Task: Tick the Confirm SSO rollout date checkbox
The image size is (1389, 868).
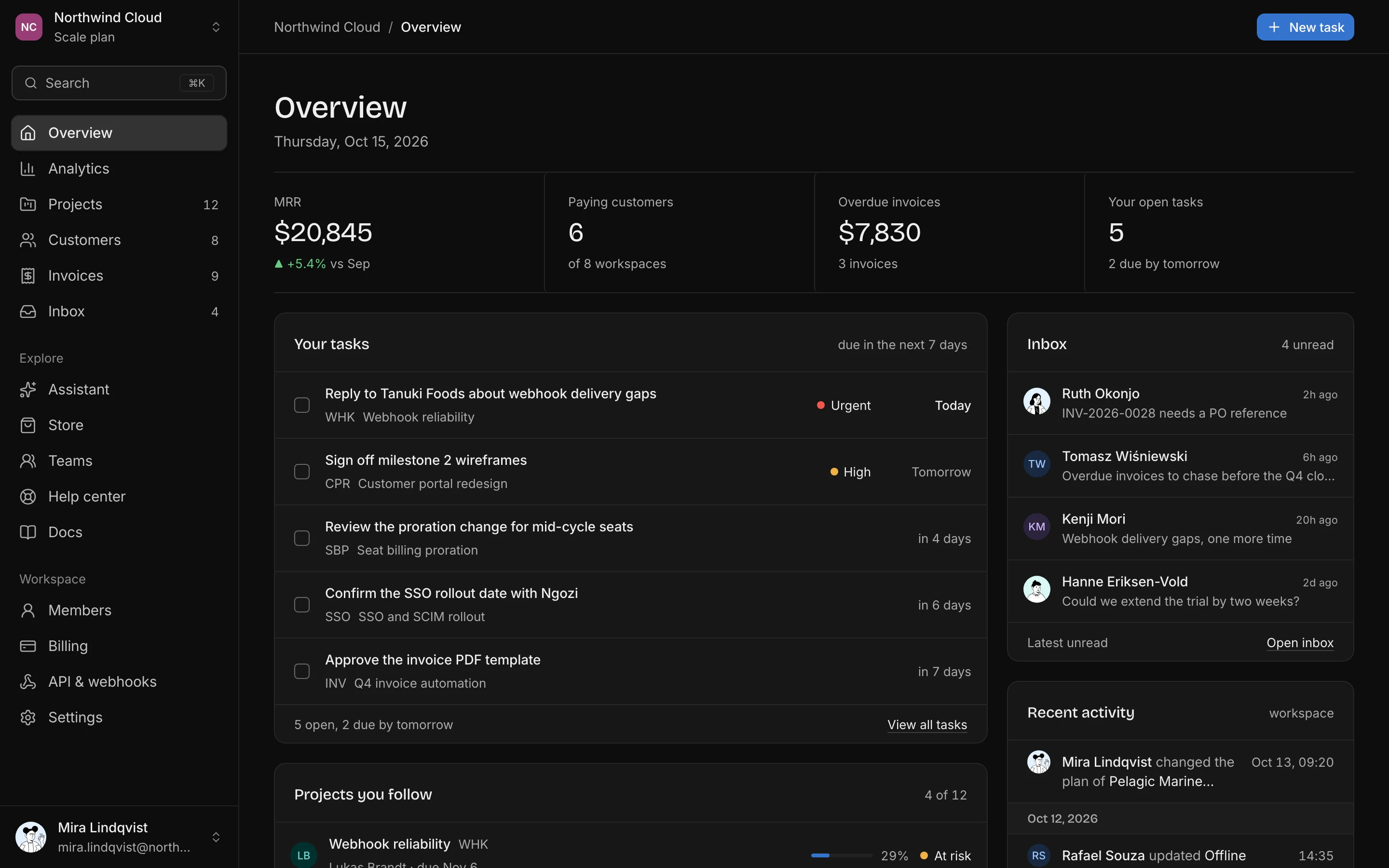Action: (x=302, y=605)
